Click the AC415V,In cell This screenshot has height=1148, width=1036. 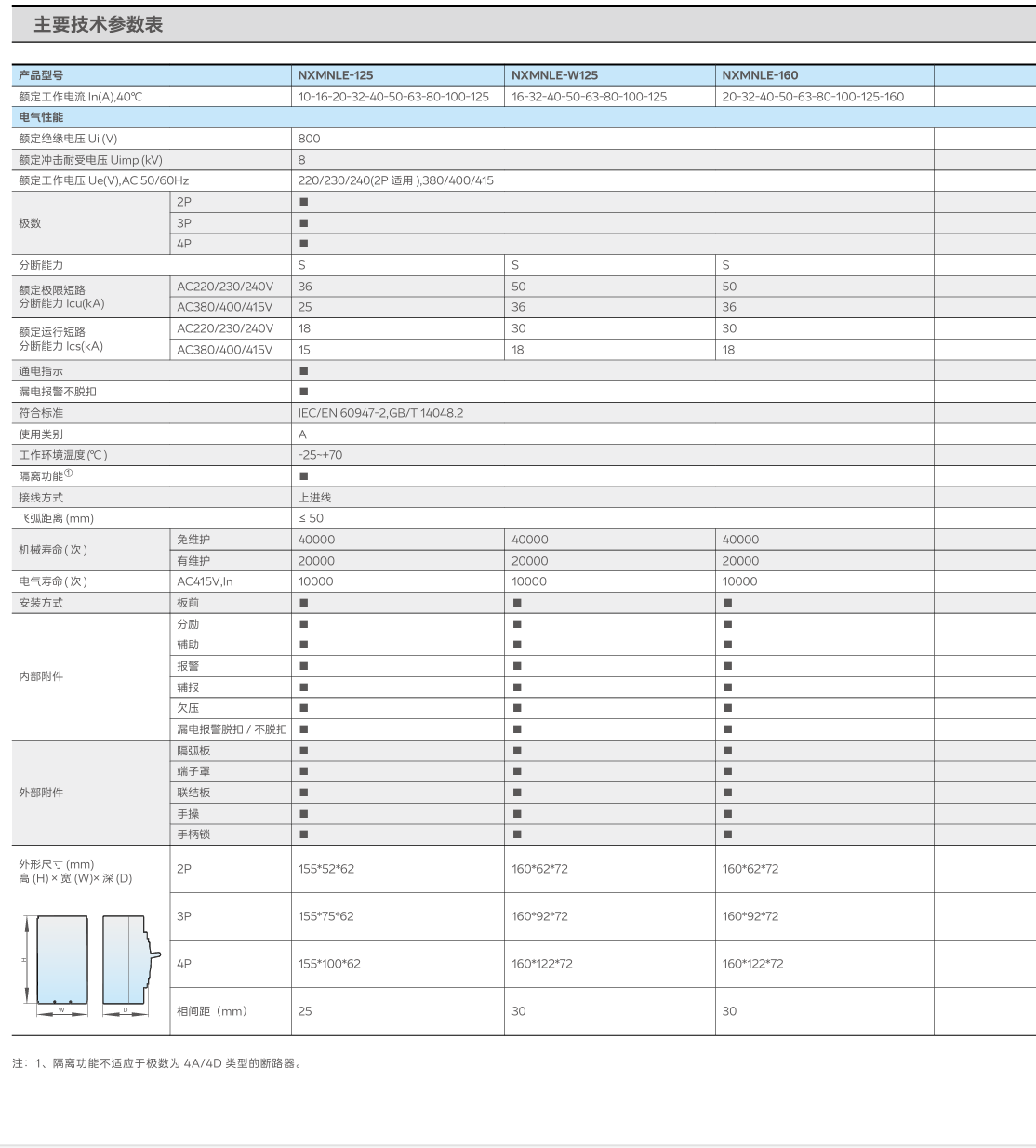pyautogui.click(x=205, y=581)
